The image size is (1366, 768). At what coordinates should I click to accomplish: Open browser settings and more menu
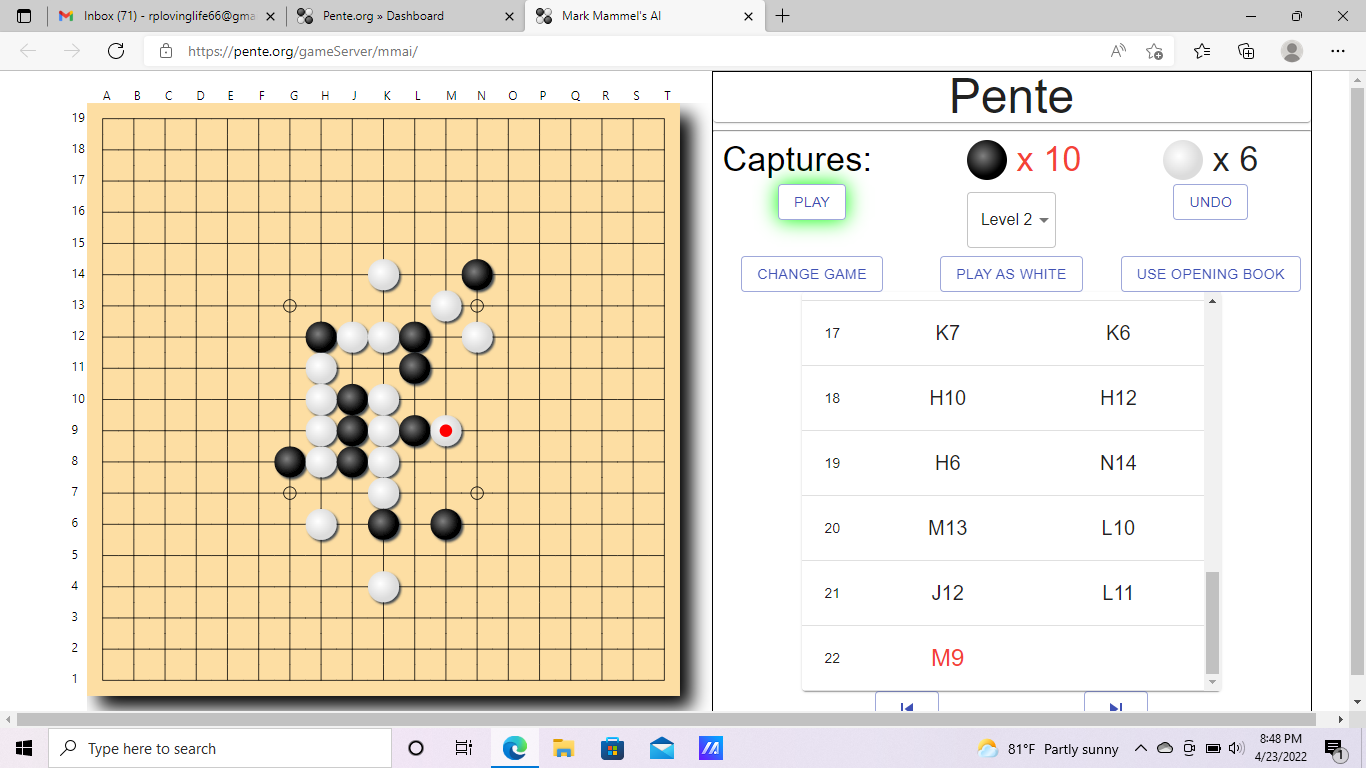coord(1338,51)
